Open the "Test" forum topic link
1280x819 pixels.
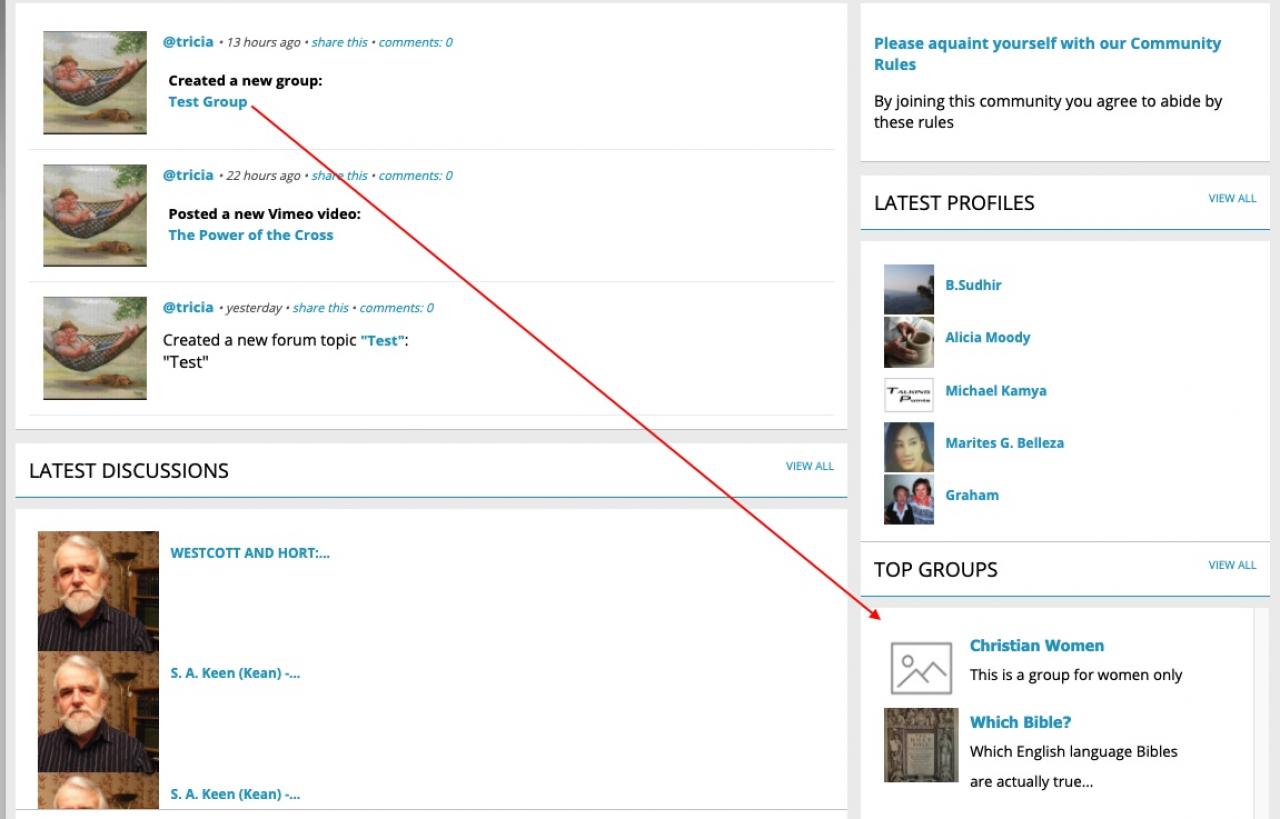[x=383, y=341]
